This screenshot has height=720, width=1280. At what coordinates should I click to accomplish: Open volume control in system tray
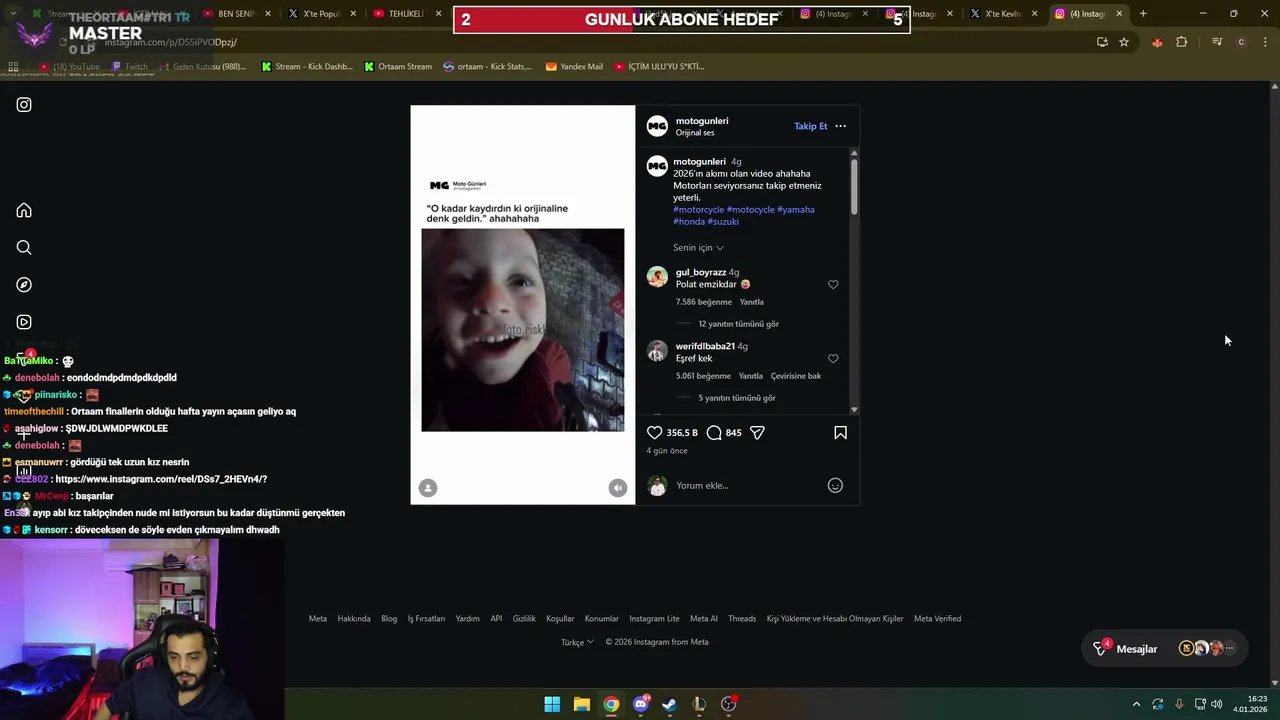coord(1217,704)
